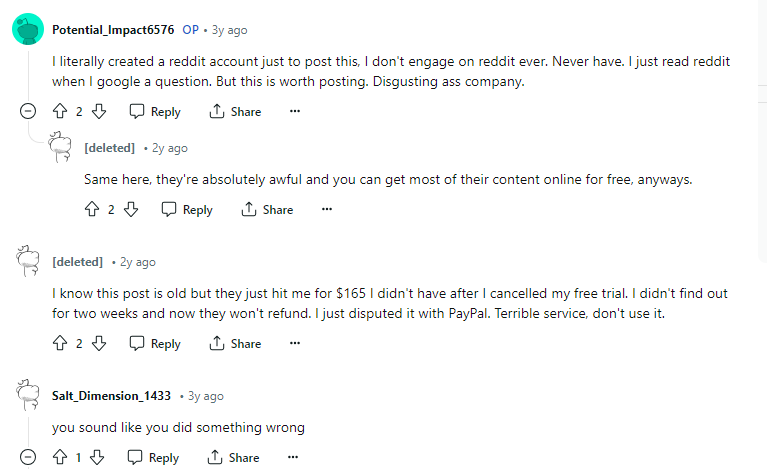Downvote the $165 free trial comment
The width and height of the screenshot is (767, 469).
(99, 343)
